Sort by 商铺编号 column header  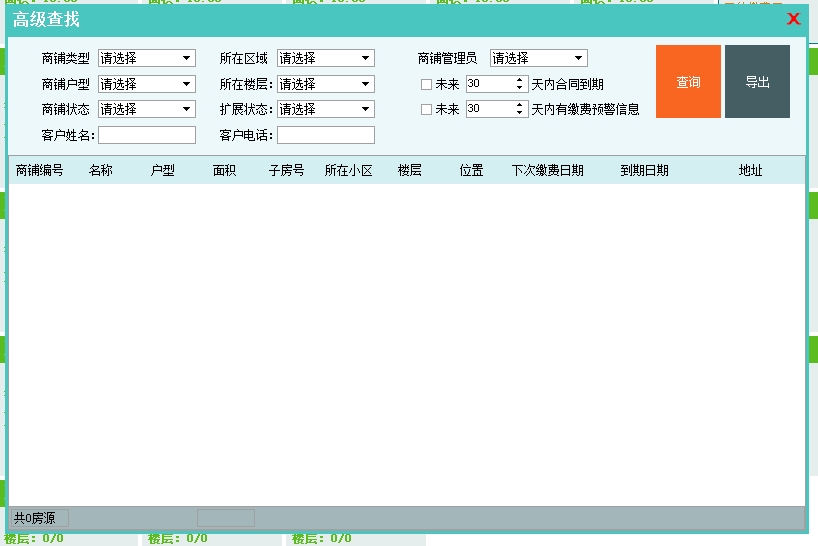pos(40,171)
